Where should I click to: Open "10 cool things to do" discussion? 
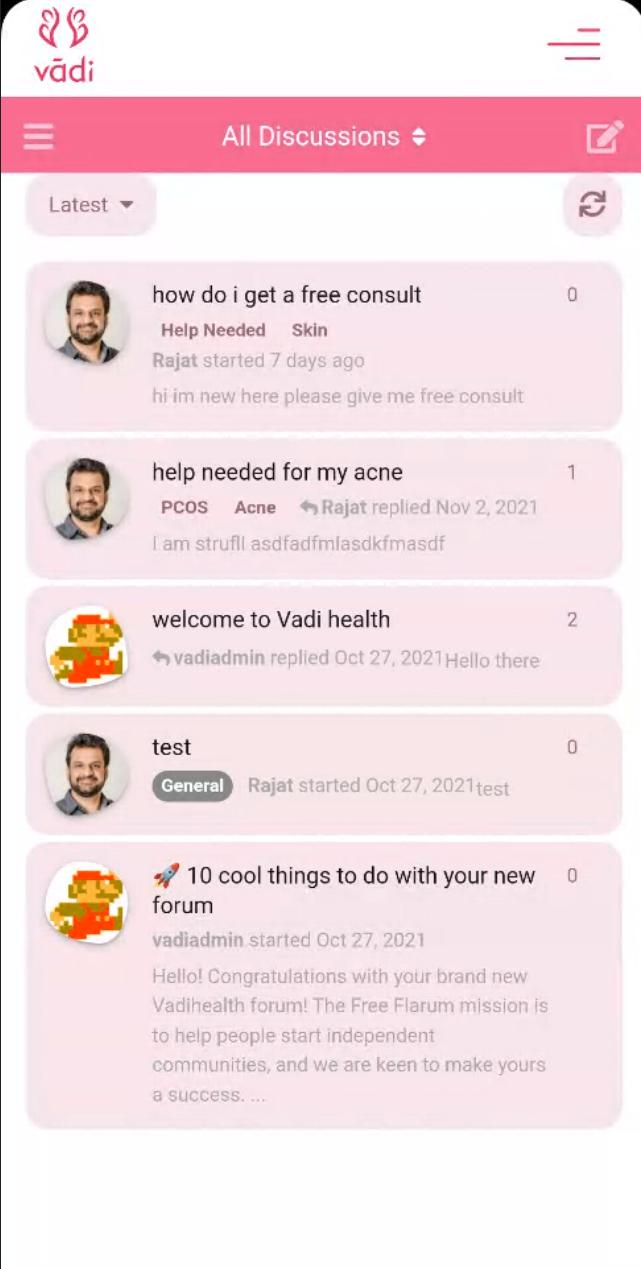point(343,890)
